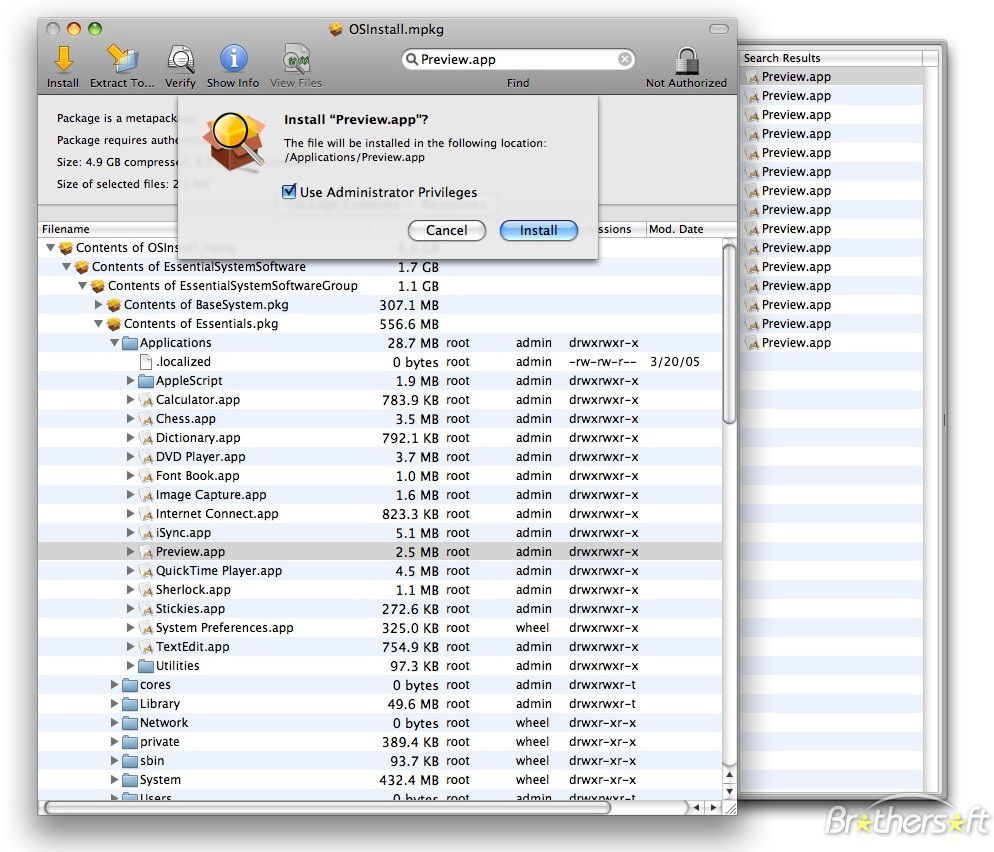This screenshot has width=994, height=852.
Task: Select the first Preview.app search result
Action: coord(796,77)
